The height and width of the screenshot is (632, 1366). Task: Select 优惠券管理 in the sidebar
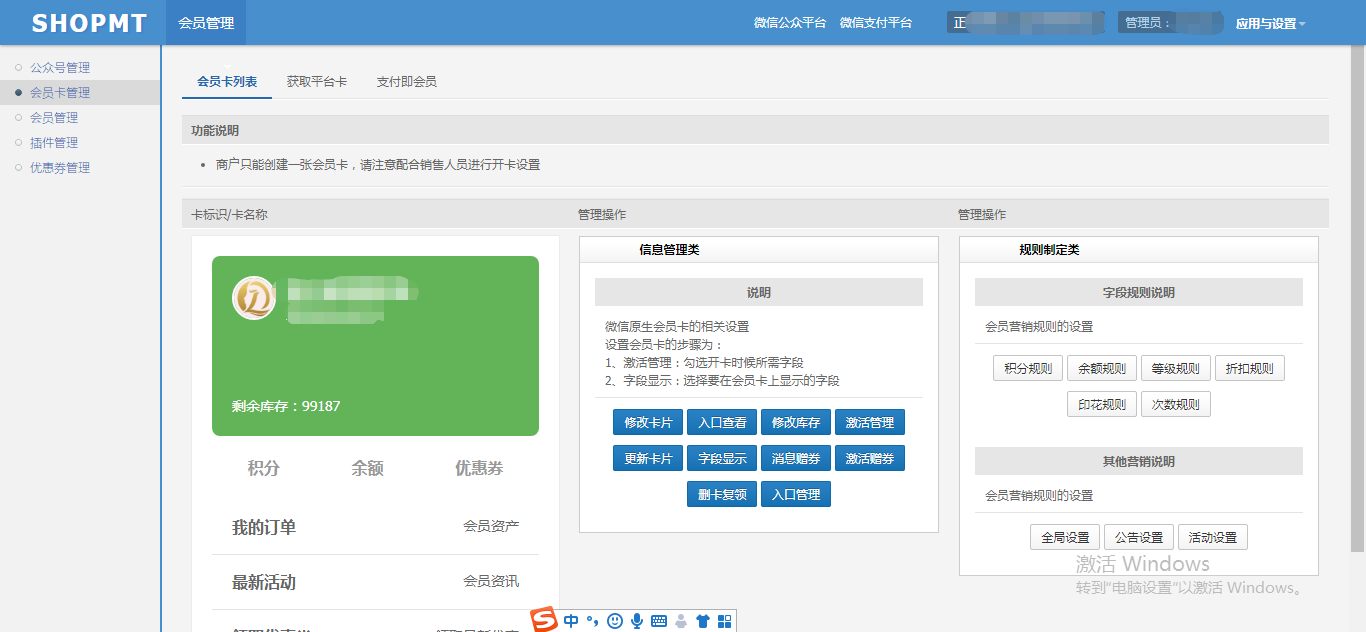[60, 168]
